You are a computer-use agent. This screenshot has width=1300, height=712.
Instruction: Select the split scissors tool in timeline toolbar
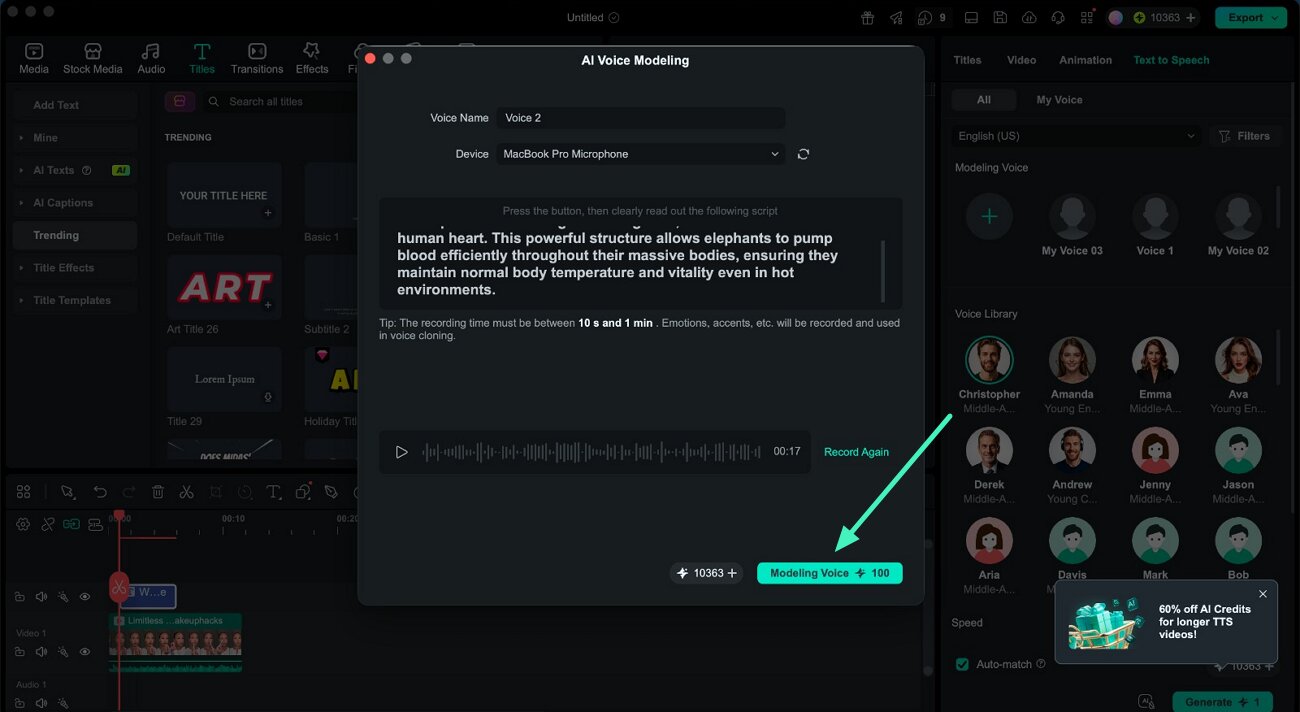pos(186,492)
